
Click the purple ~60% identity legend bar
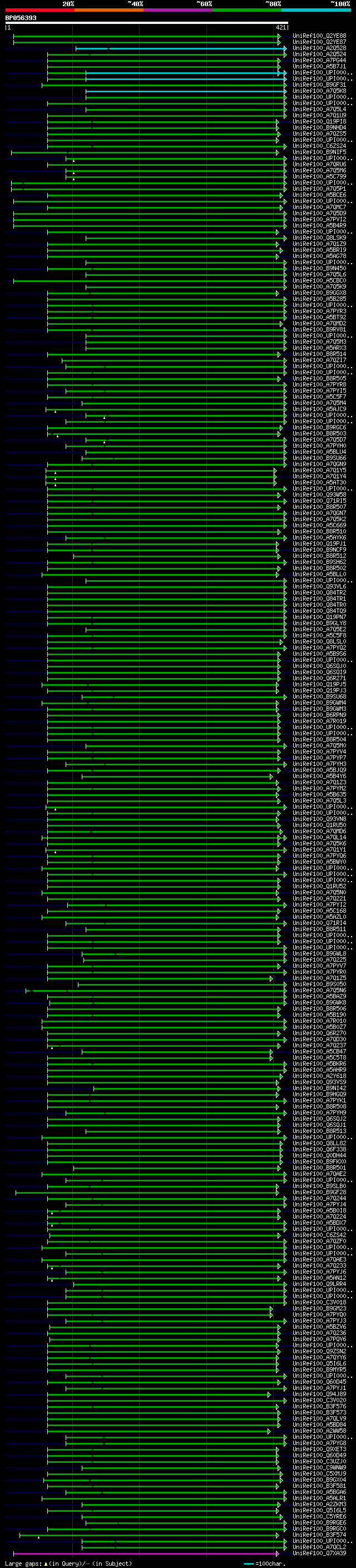[x=179, y=10]
